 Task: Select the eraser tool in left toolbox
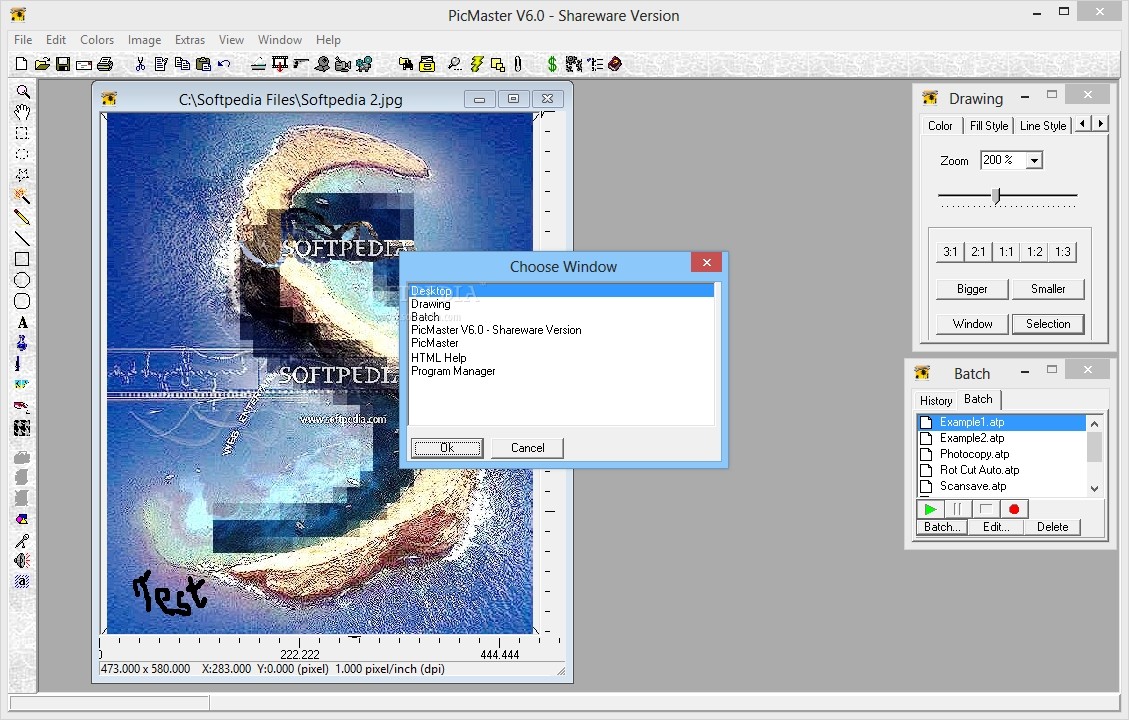click(x=22, y=406)
